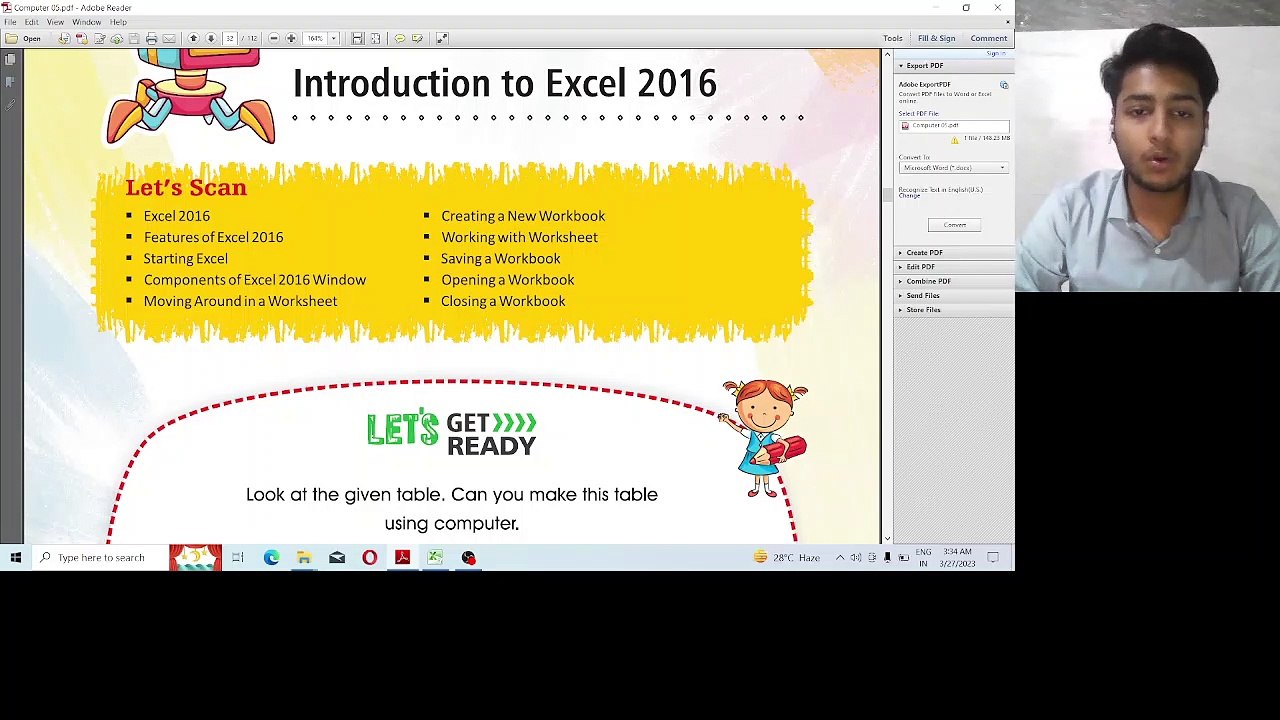The image size is (1280, 720).
Task: Click the Convert button
Action: [954, 225]
